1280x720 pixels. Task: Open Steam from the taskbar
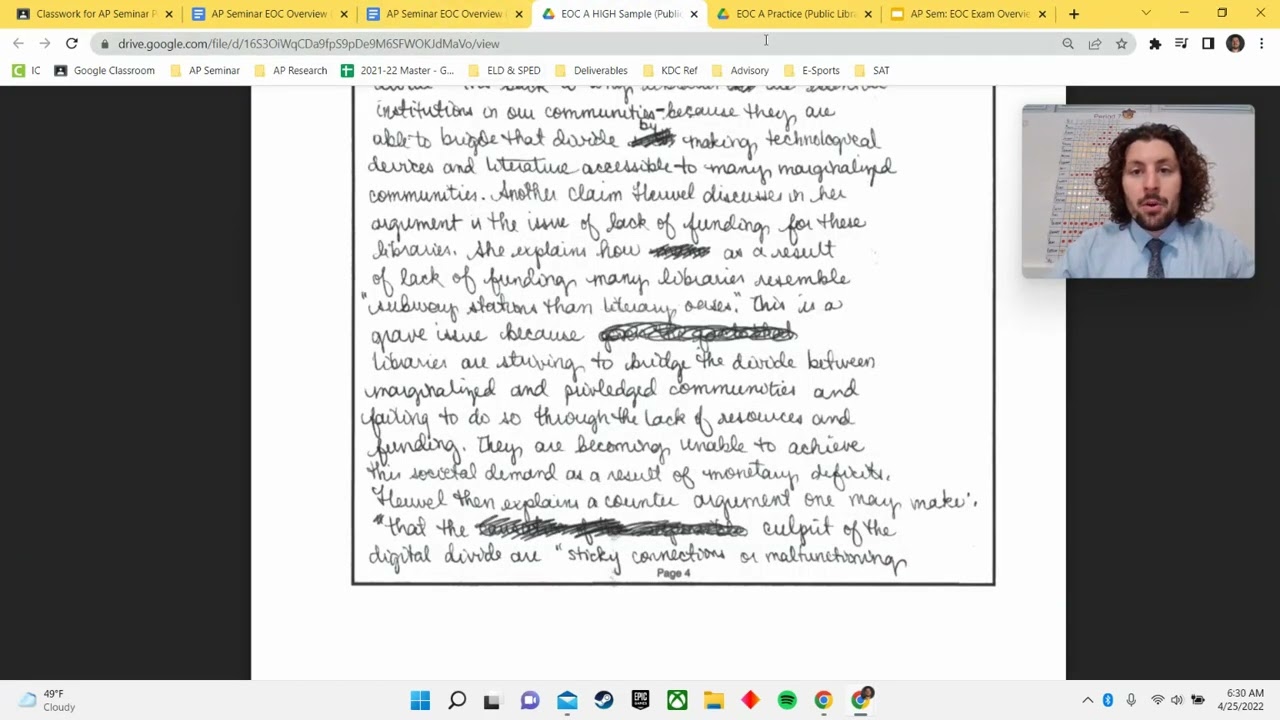pyautogui.click(x=604, y=701)
